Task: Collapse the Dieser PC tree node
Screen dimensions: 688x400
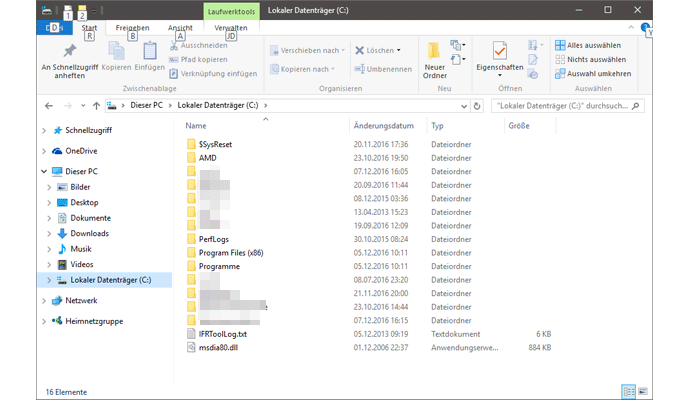Action: (x=44, y=171)
